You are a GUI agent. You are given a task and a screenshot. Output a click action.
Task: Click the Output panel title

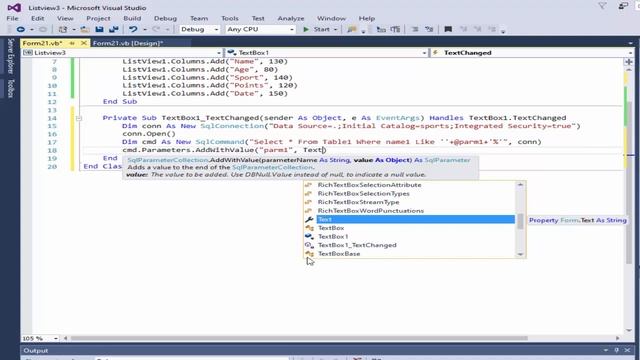click(x=36, y=351)
